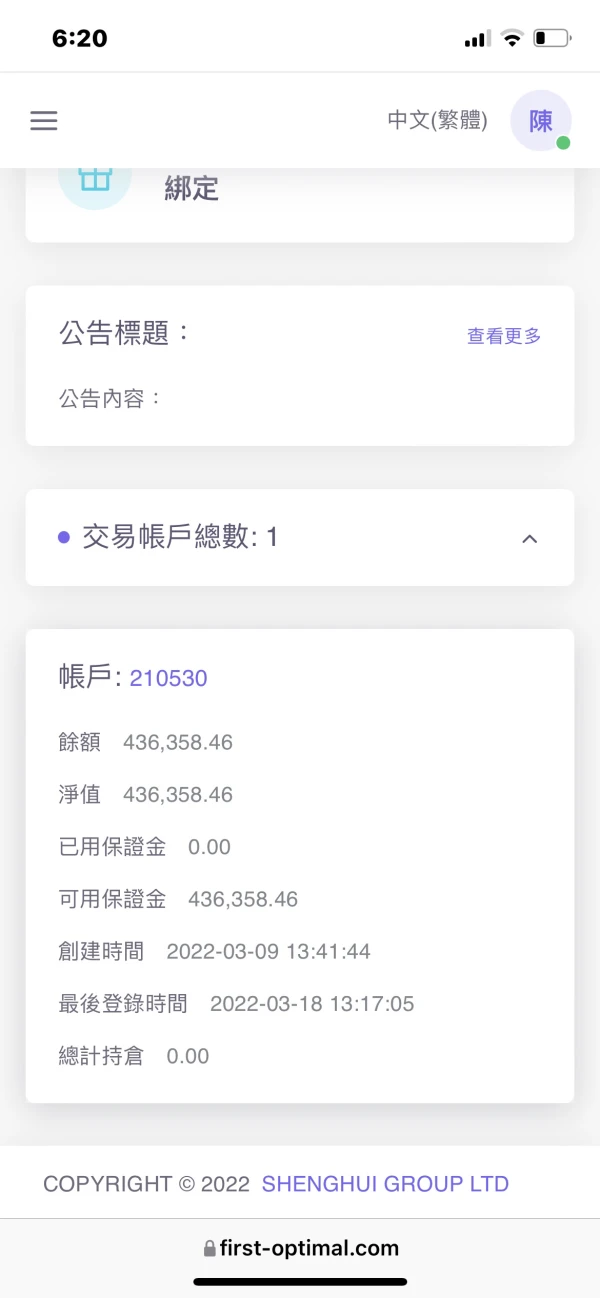Collapse the 交易帳戶總數 section chevron
Image resolution: width=600 pixels, height=1298 pixels.
(530, 539)
